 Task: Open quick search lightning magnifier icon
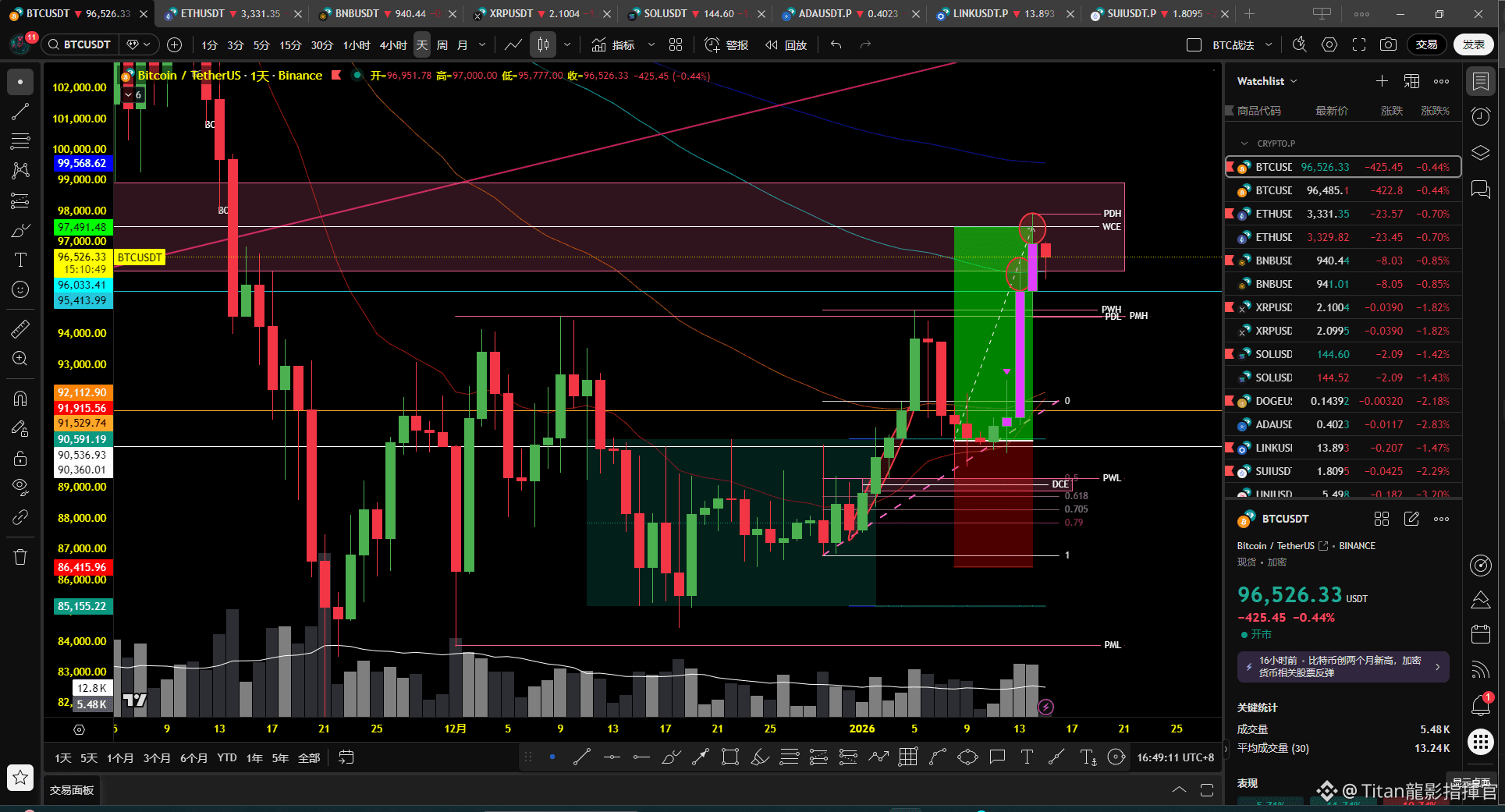[x=1299, y=44]
